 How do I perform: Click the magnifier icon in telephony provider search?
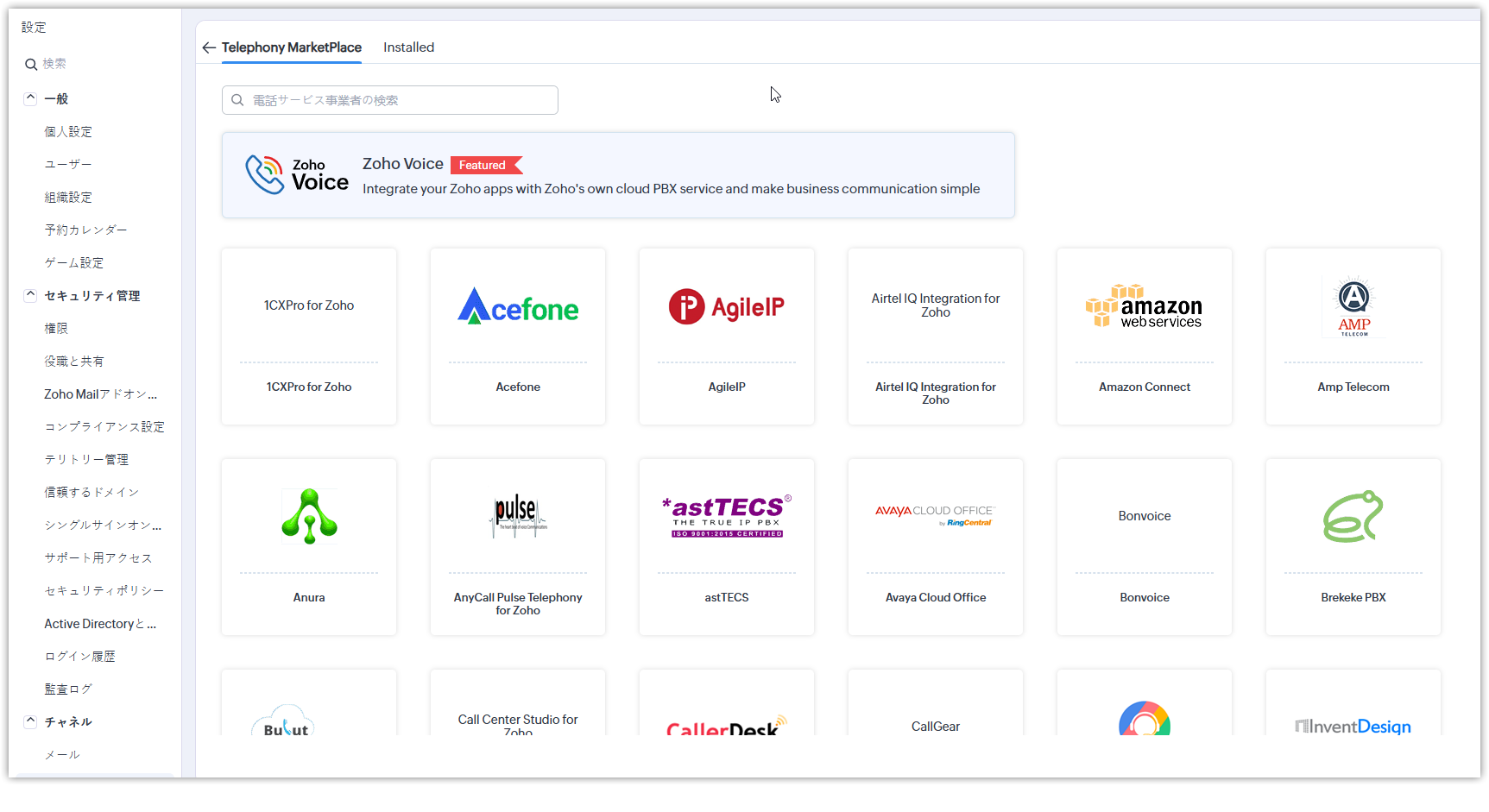(237, 100)
